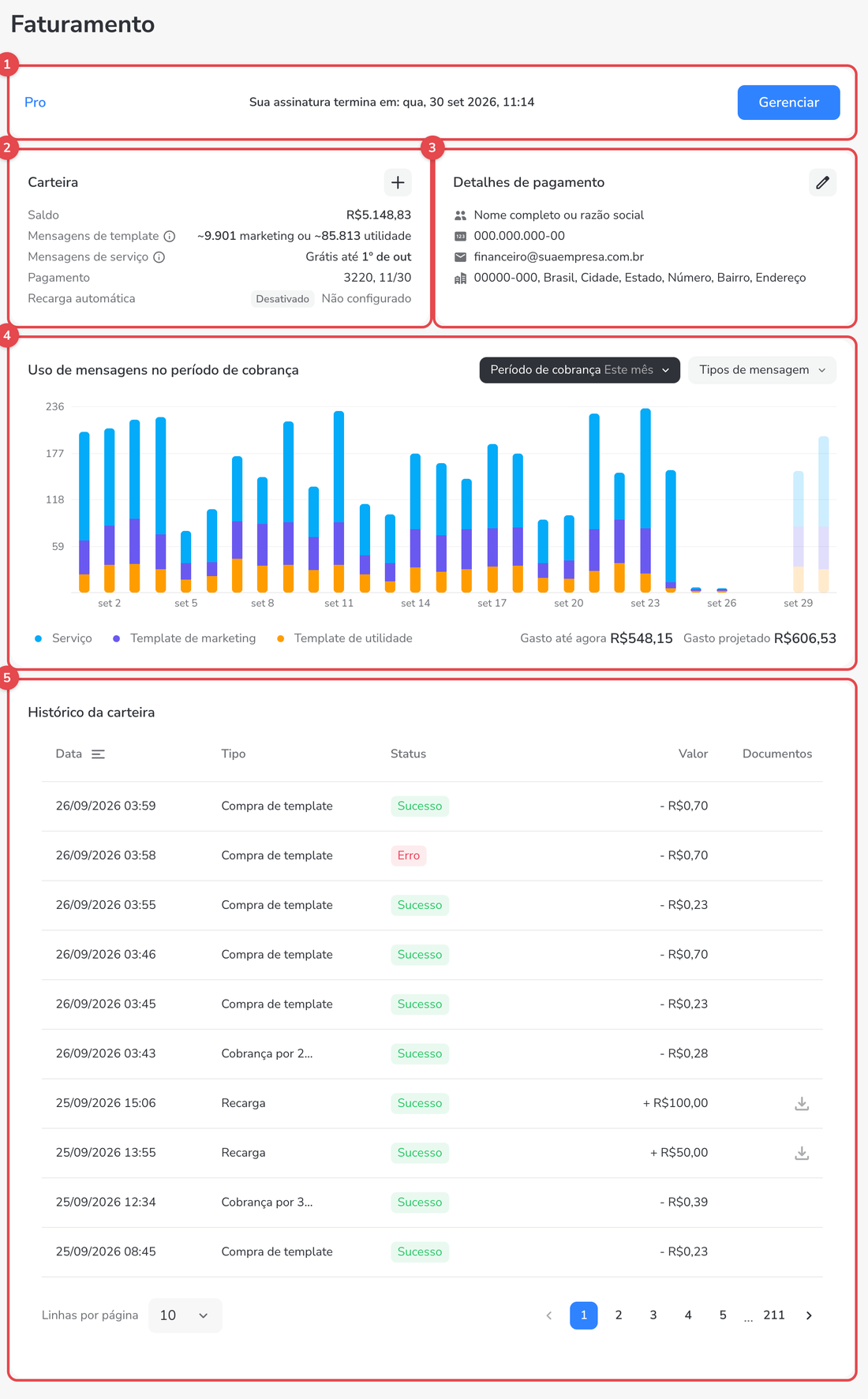The width and height of the screenshot is (868, 1399).
Task: Go to page 3 of history
Action: point(653,1315)
